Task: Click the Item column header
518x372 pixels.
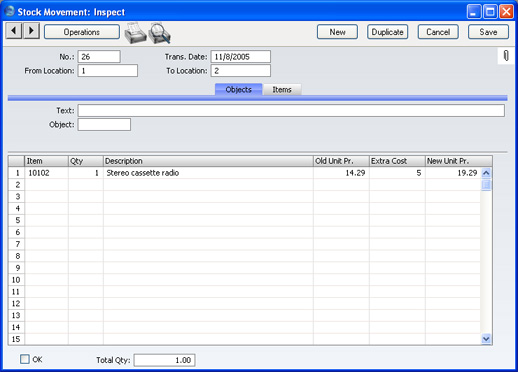Action: (46, 161)
